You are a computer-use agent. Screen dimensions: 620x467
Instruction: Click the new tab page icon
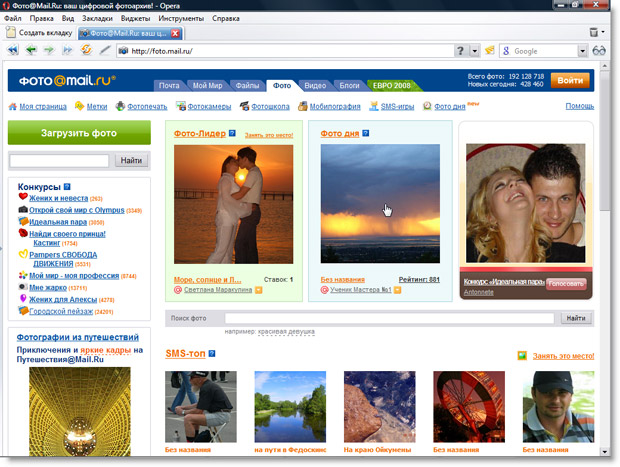point(11,32)
